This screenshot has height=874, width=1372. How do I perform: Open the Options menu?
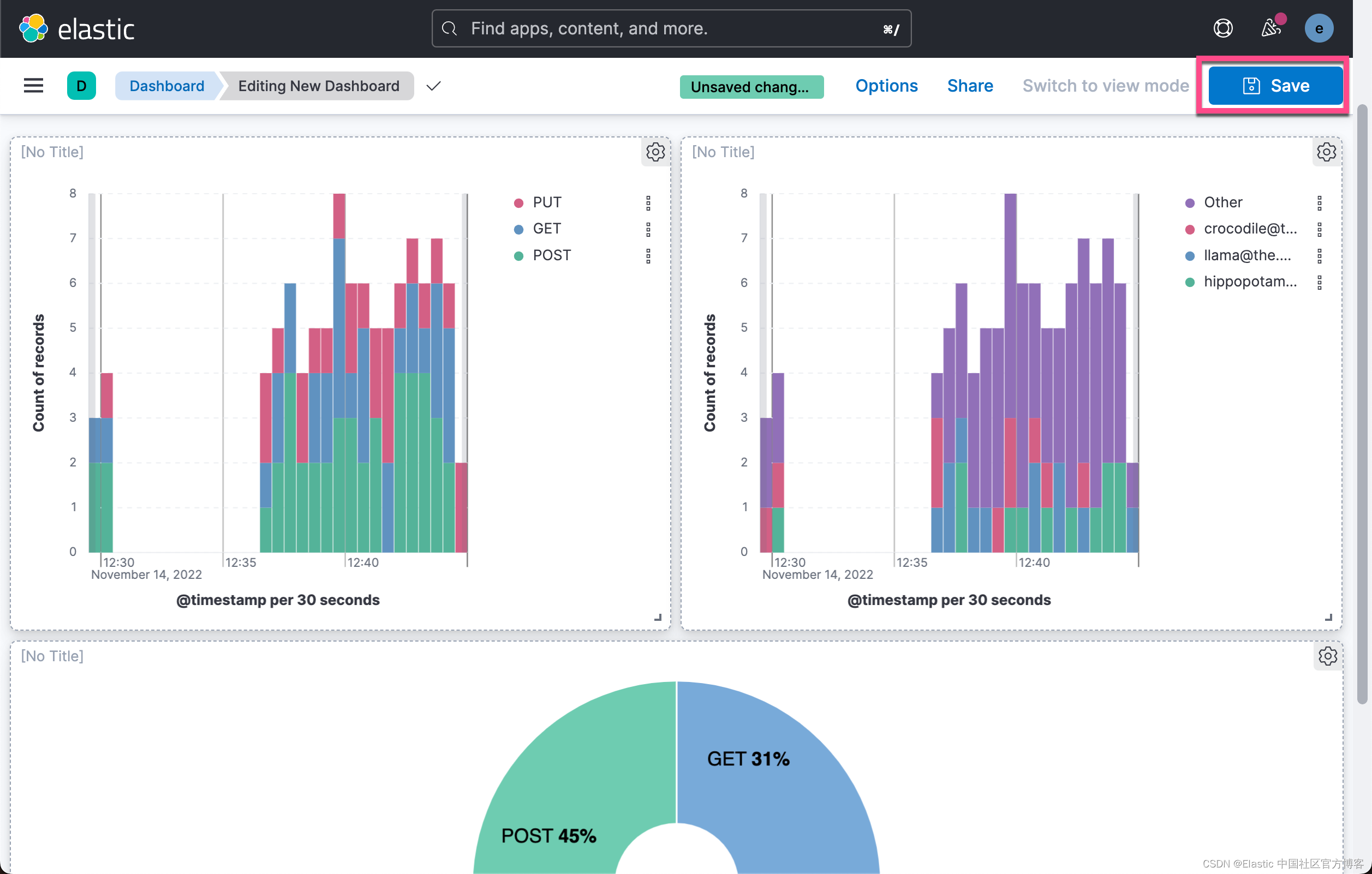coord(886,86)
